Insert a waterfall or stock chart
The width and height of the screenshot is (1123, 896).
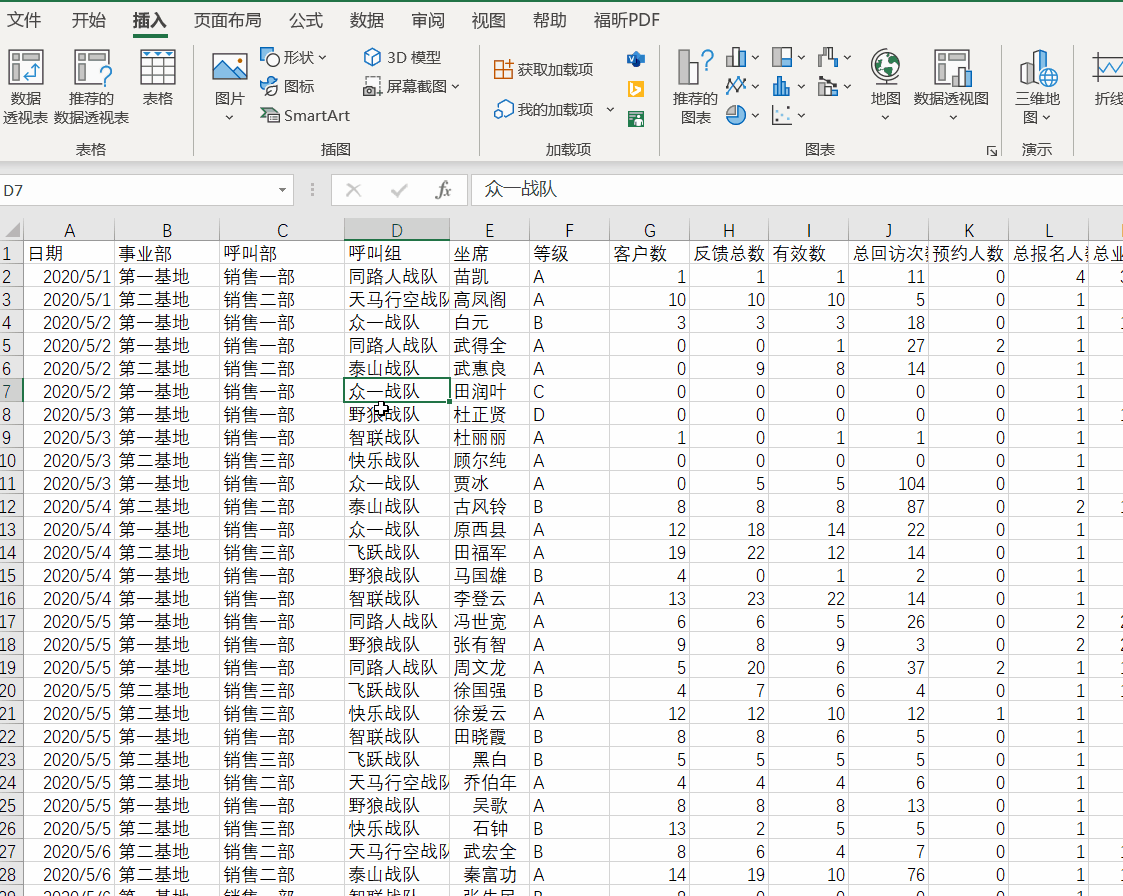(827, 57)
